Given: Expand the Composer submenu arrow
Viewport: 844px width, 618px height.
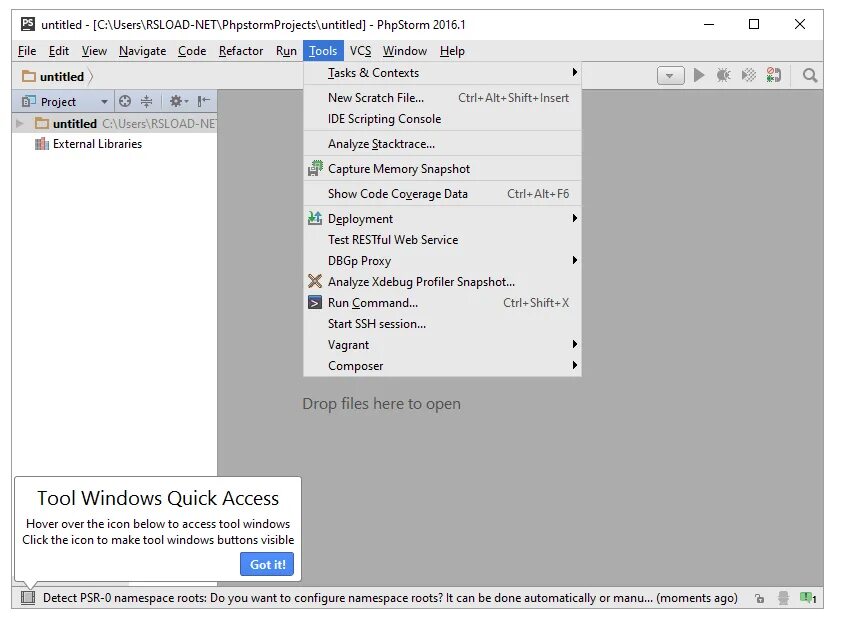Looking at the screenshot, I should coord(575,365).
